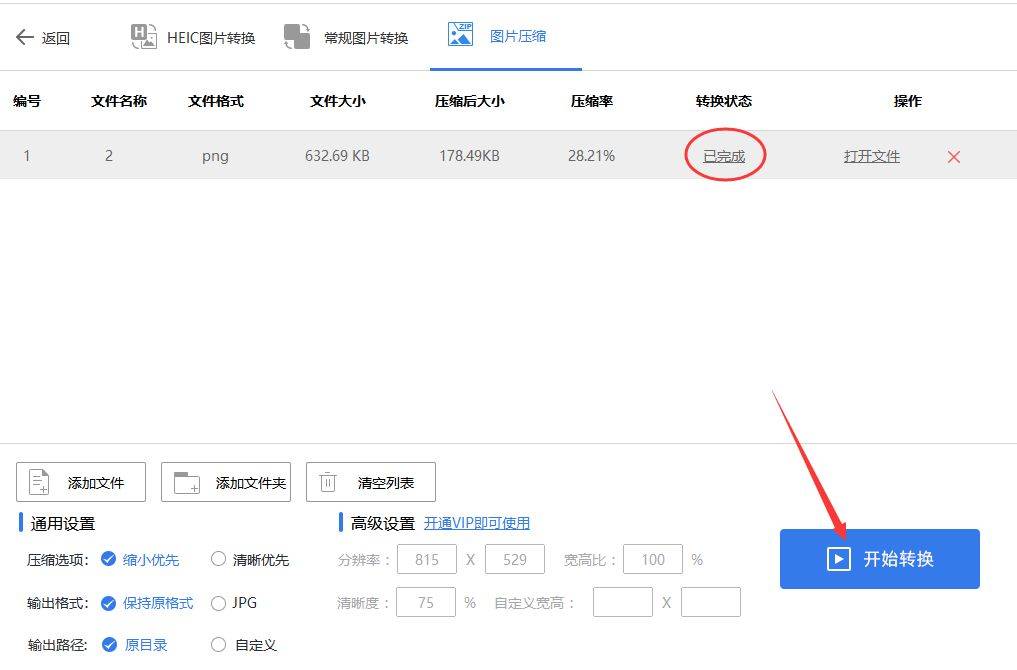Open file via 打开文件 link
The width and height of the screenshot is (1017, 670).
(870, 156)
